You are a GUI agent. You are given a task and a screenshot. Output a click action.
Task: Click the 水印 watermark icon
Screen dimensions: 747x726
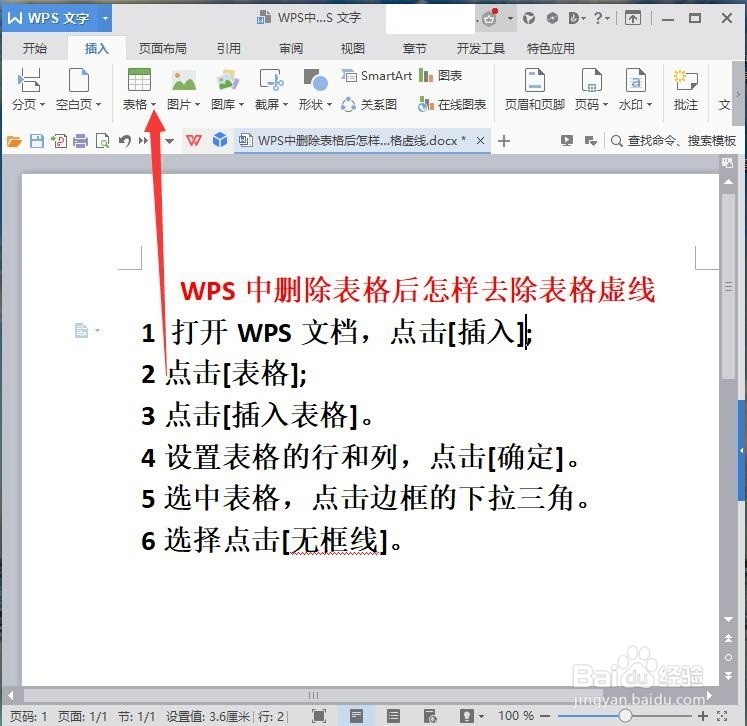pyautogui.click(x=636, y=80)
